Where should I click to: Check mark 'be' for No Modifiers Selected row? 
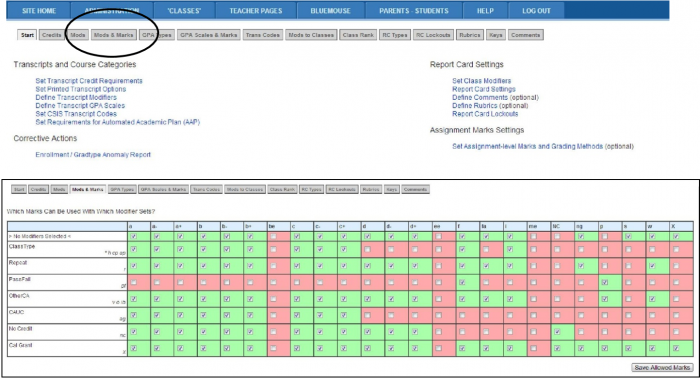click(x=273, y=236)
